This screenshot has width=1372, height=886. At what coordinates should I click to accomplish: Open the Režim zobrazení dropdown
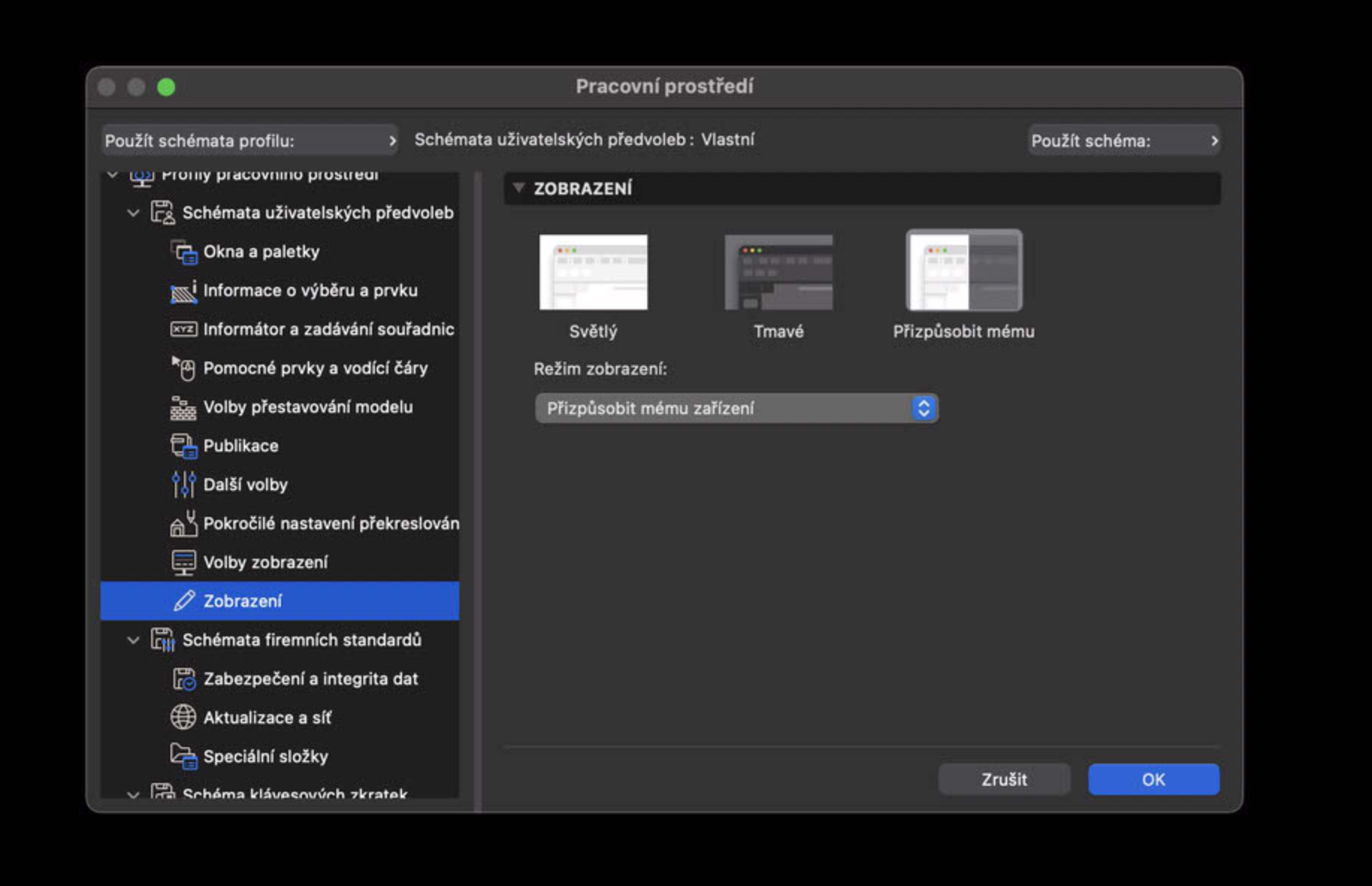pos(737,409)
